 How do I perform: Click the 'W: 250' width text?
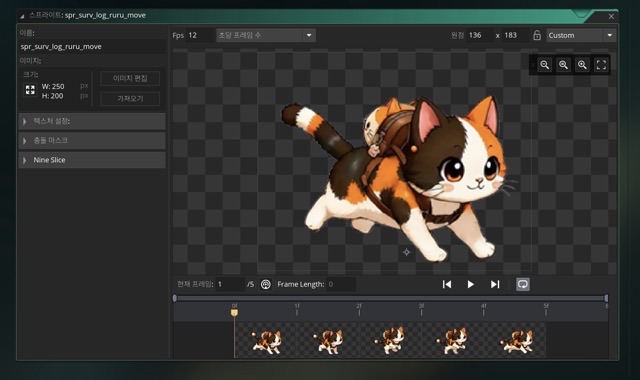[x=53, y=87]
